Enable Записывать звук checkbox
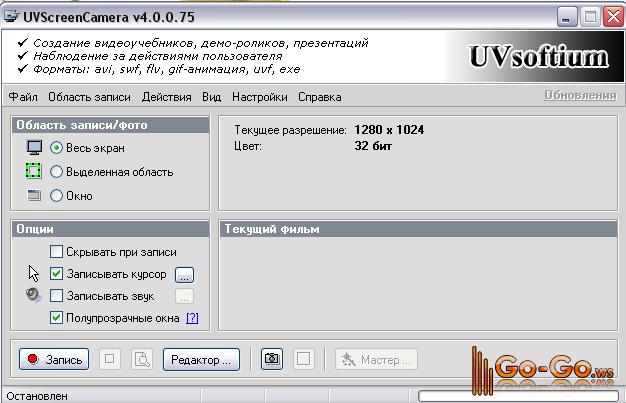 (x=56, y=296)
